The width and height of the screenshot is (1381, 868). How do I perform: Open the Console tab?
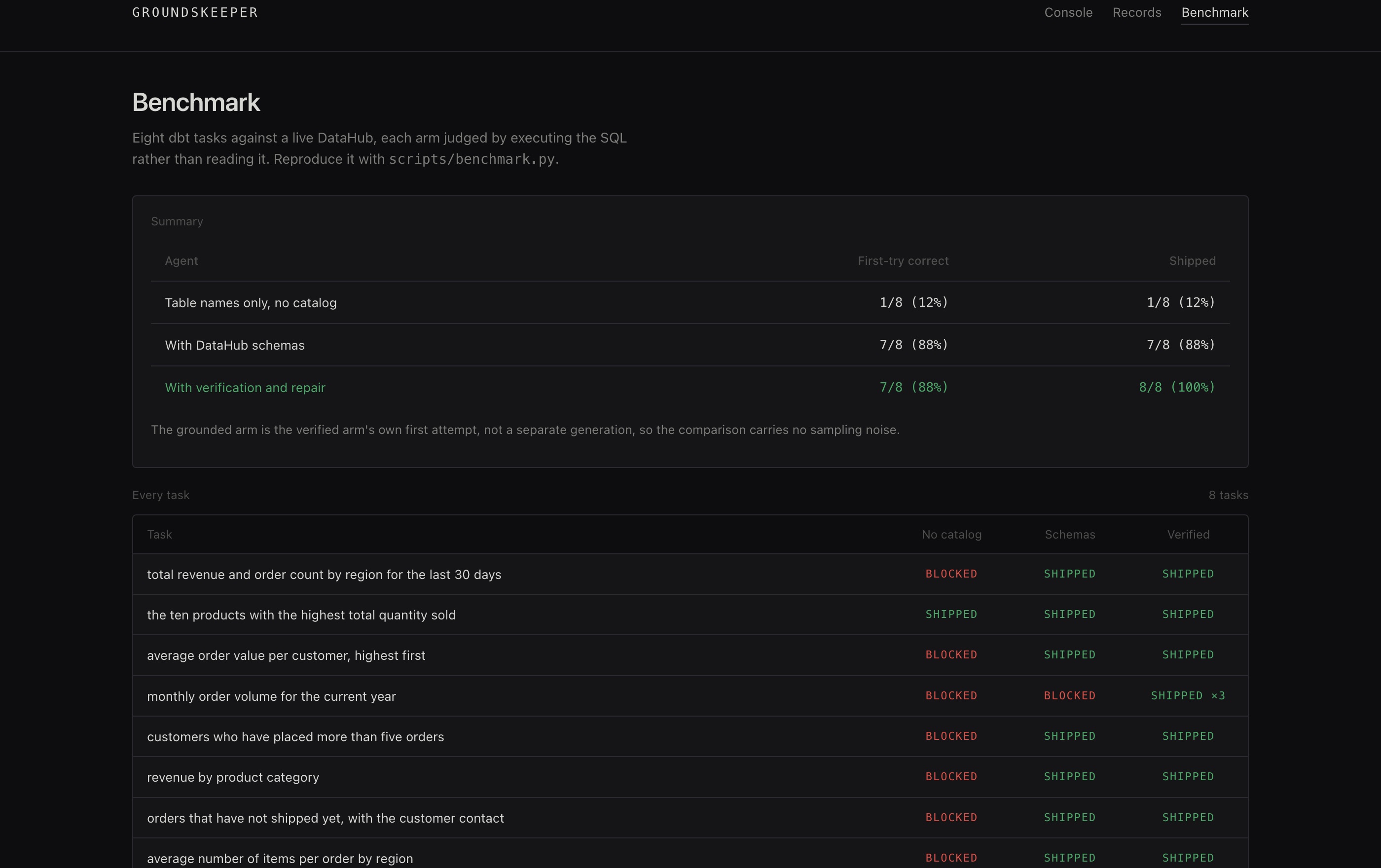pyautogui.click(x=1068, y=13)
